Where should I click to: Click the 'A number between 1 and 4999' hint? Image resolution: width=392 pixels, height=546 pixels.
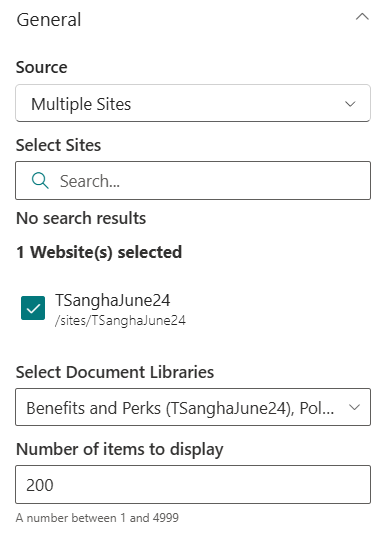97,518
